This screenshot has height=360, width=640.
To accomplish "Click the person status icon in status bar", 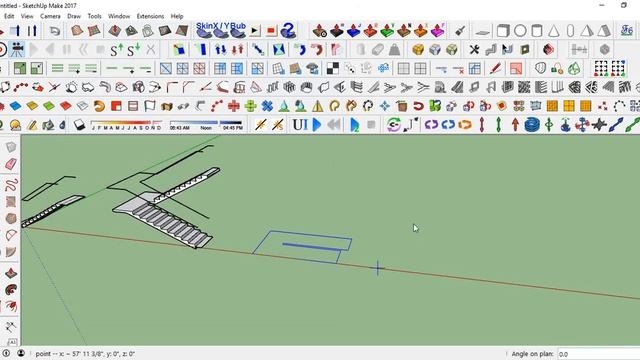I will point(21,353).
